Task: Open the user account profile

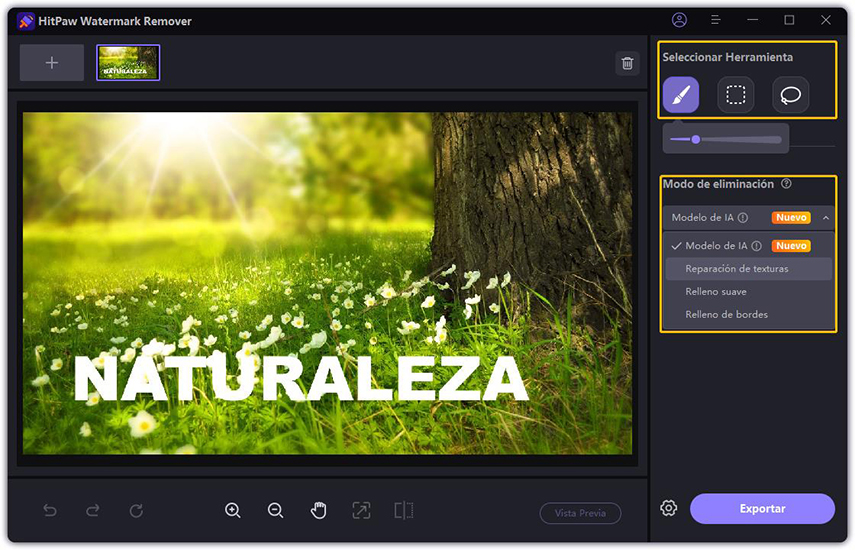Action: pyautogui.click(x=680, y=20)
